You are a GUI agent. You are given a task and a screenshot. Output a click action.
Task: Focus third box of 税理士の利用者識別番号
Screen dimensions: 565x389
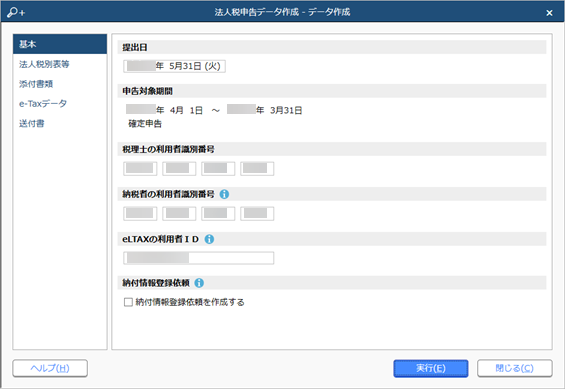point(218,169)
